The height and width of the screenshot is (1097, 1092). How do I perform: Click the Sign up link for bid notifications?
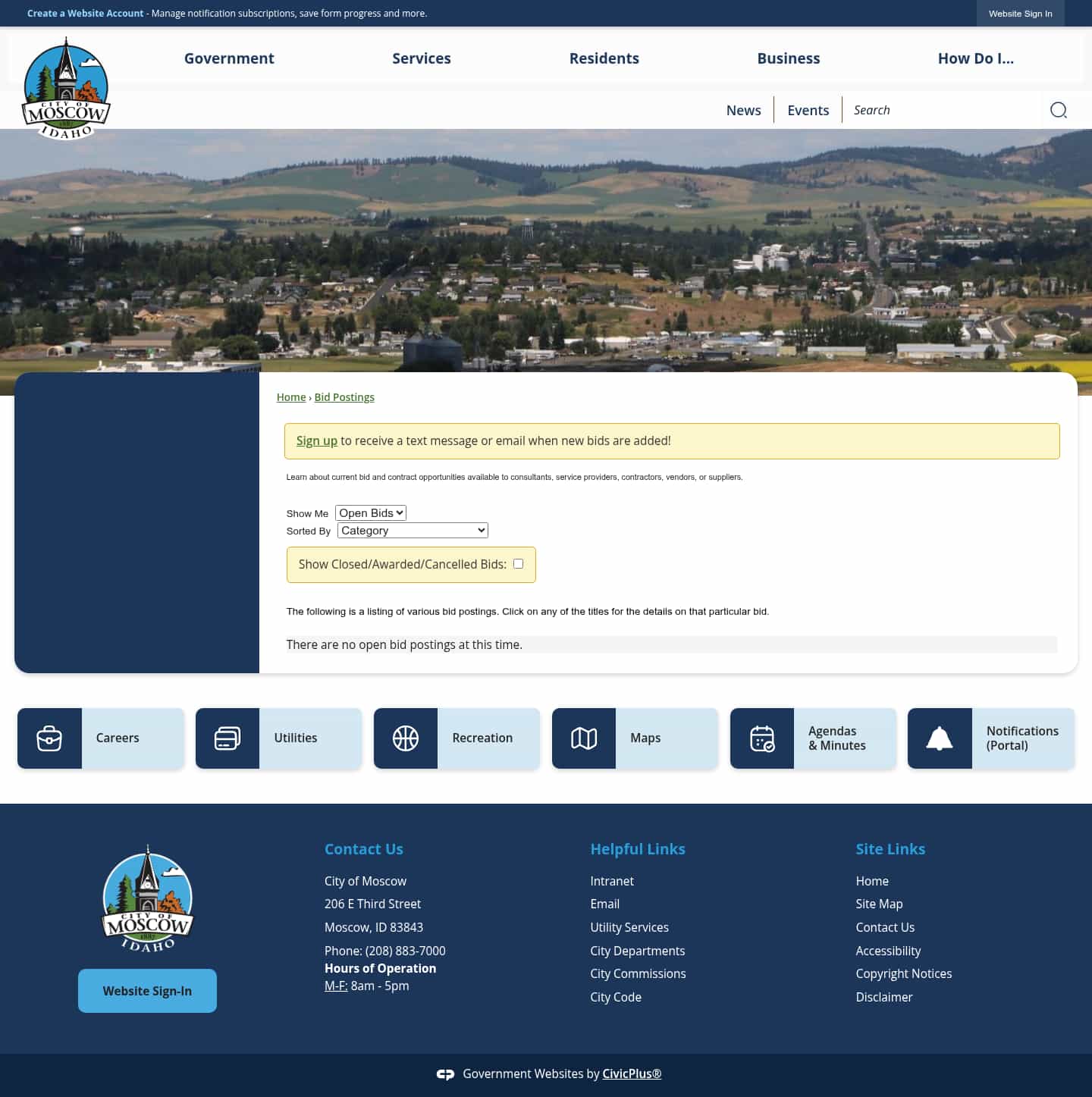317,440
